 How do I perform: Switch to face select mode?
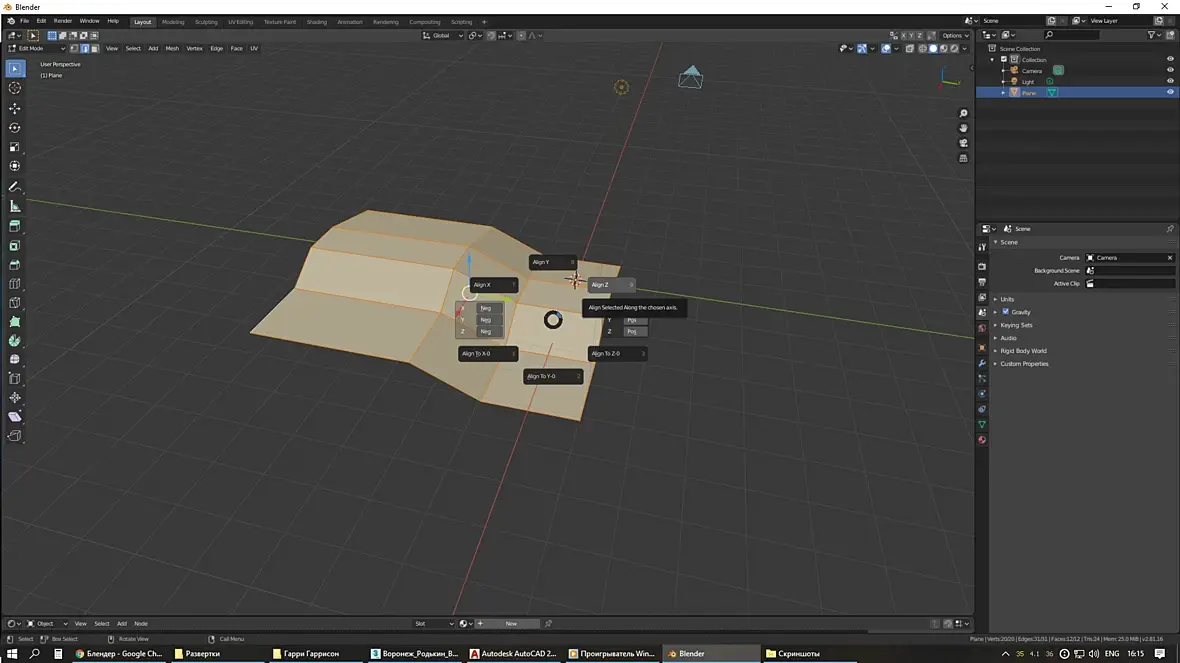[94, 48]
